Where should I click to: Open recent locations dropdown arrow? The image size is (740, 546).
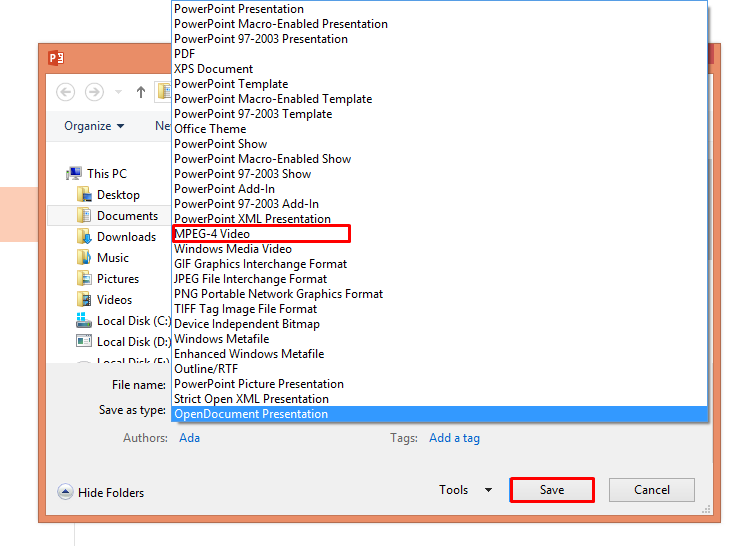pyautogui.click(x=118, y=92)
